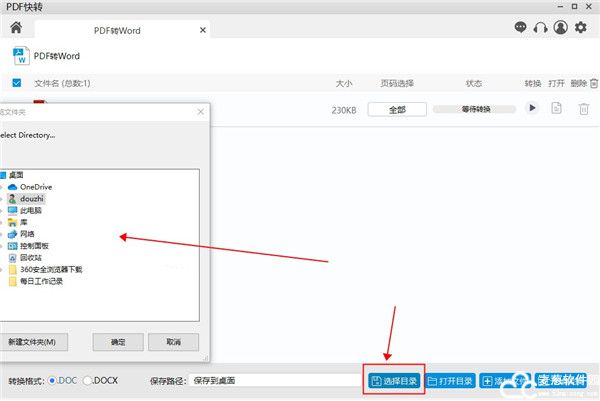Click the 230KB file size cell
Screen dimensions: 600x401
[x=344, y=110]
